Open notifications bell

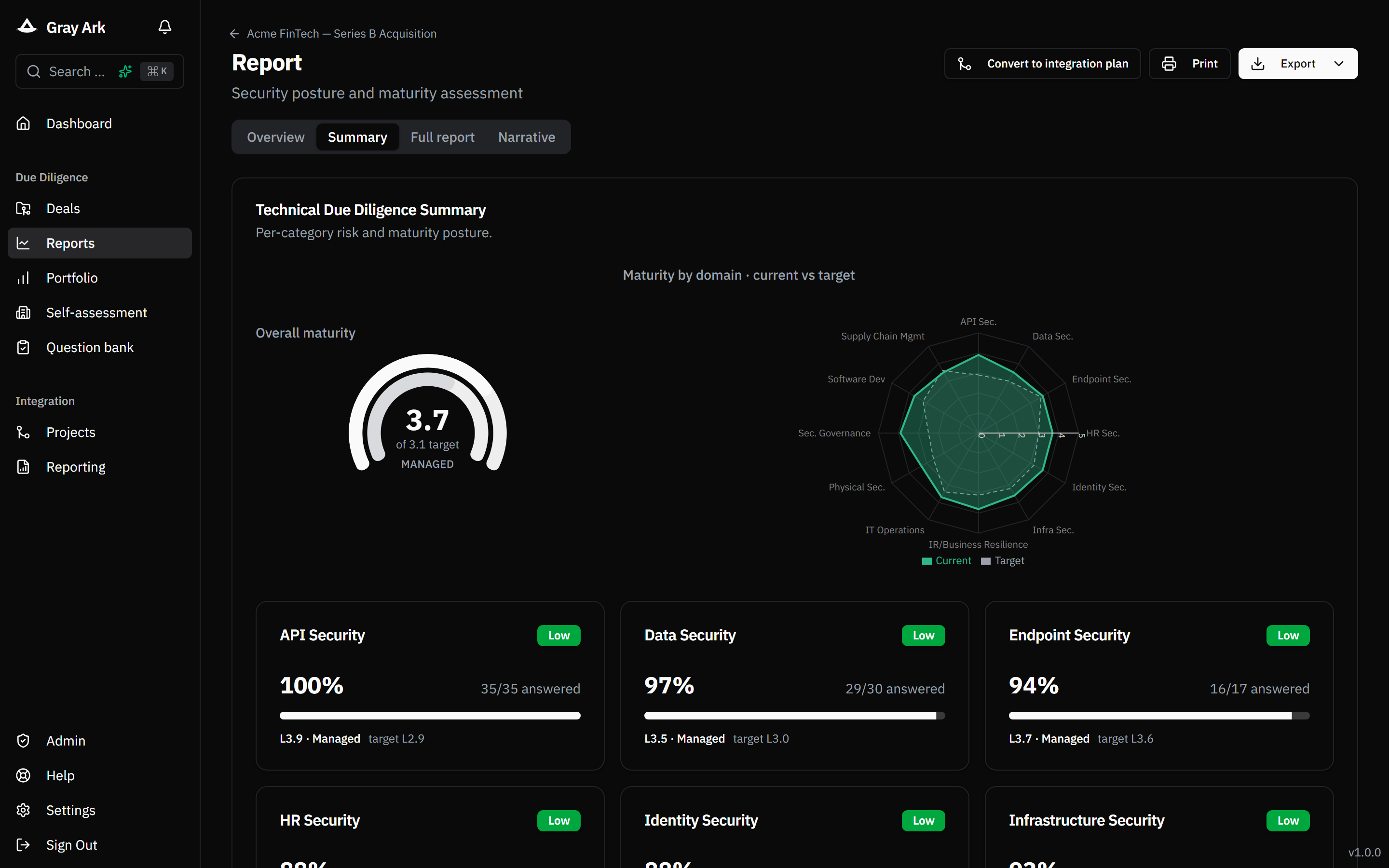[x=165, y=27]
